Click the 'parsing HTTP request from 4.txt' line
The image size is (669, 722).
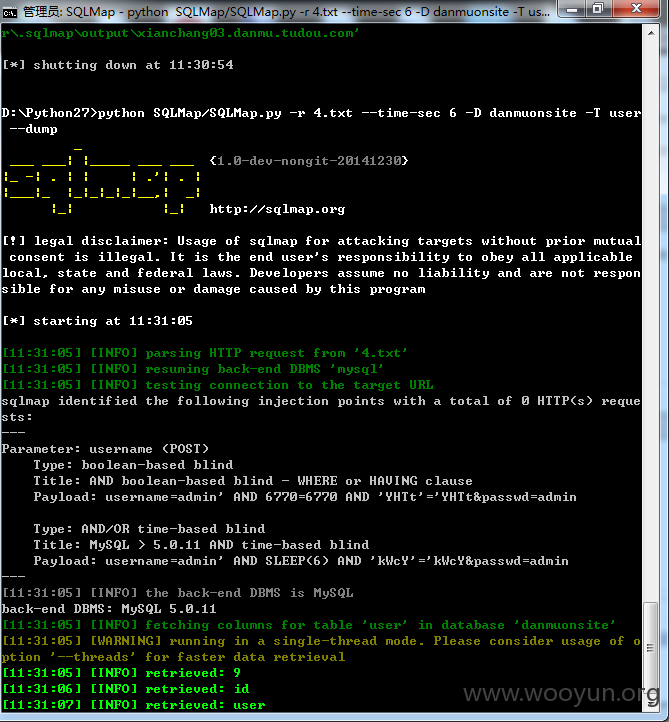(x=205, y=353)
